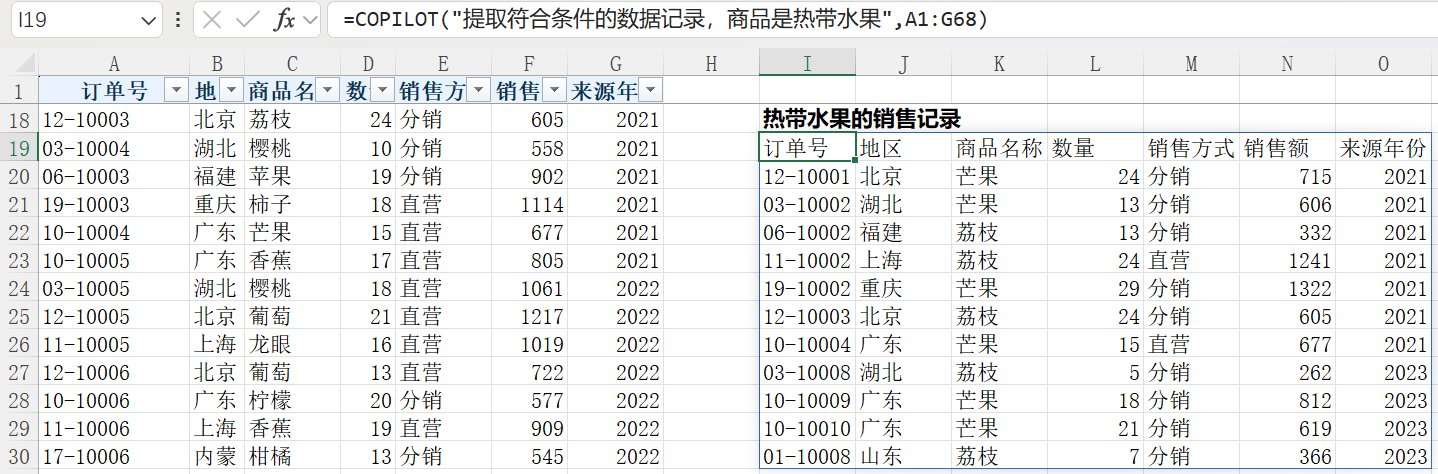
Task: Click the Cancel X formula icon
Action: [213, 19]
